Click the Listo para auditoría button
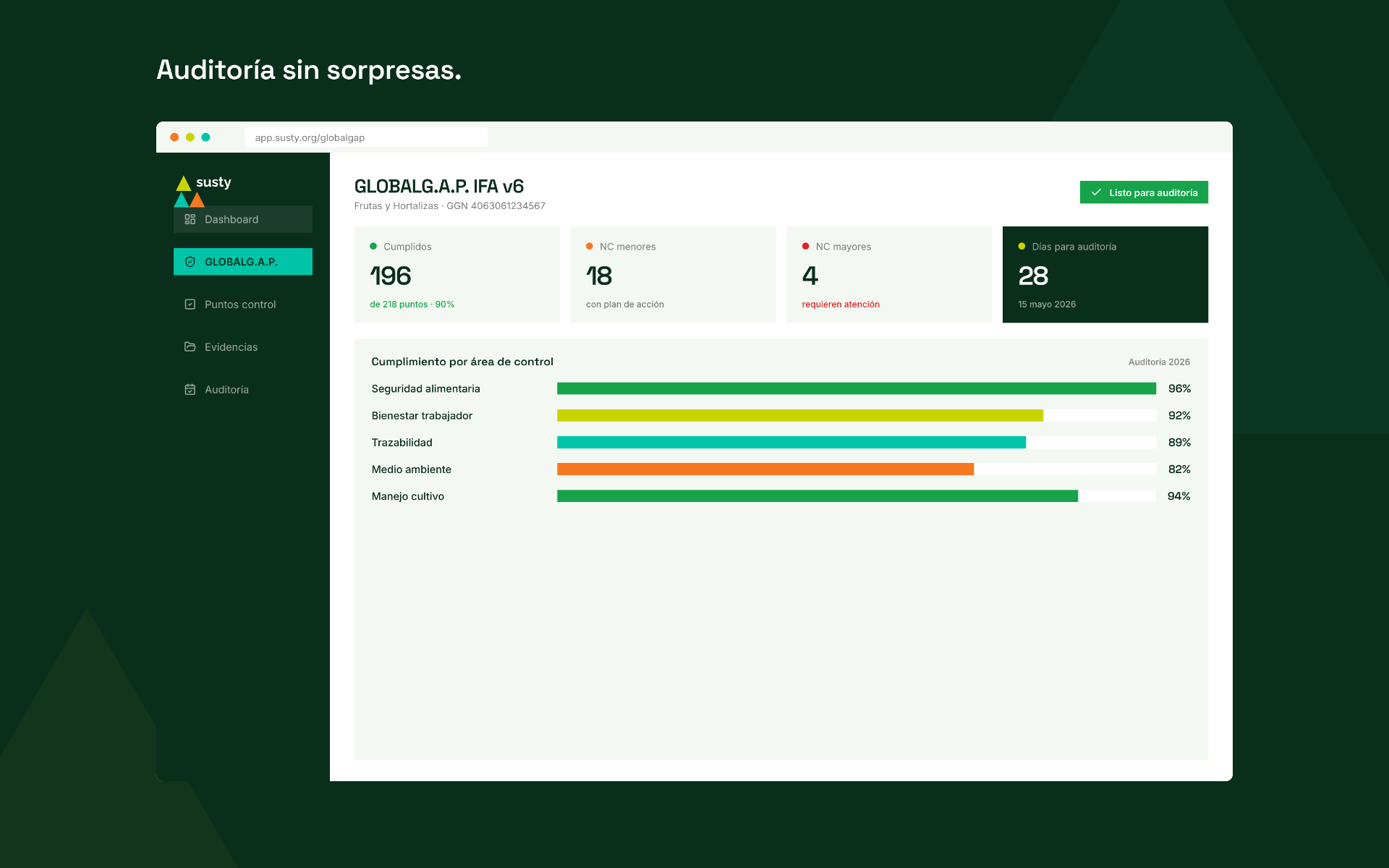1389x868 pixels. click(1144, 192)
